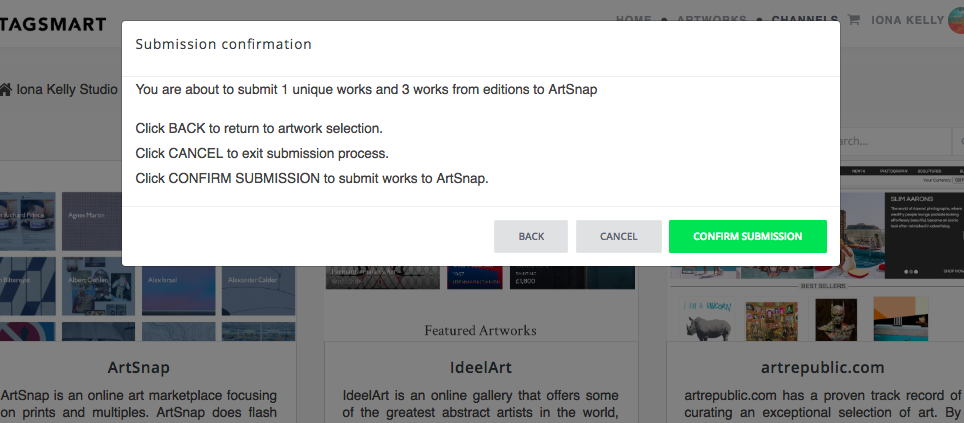This screenshot has height=423, width=964.
Task: Click the CANCEL button
Action: (618, 237)
